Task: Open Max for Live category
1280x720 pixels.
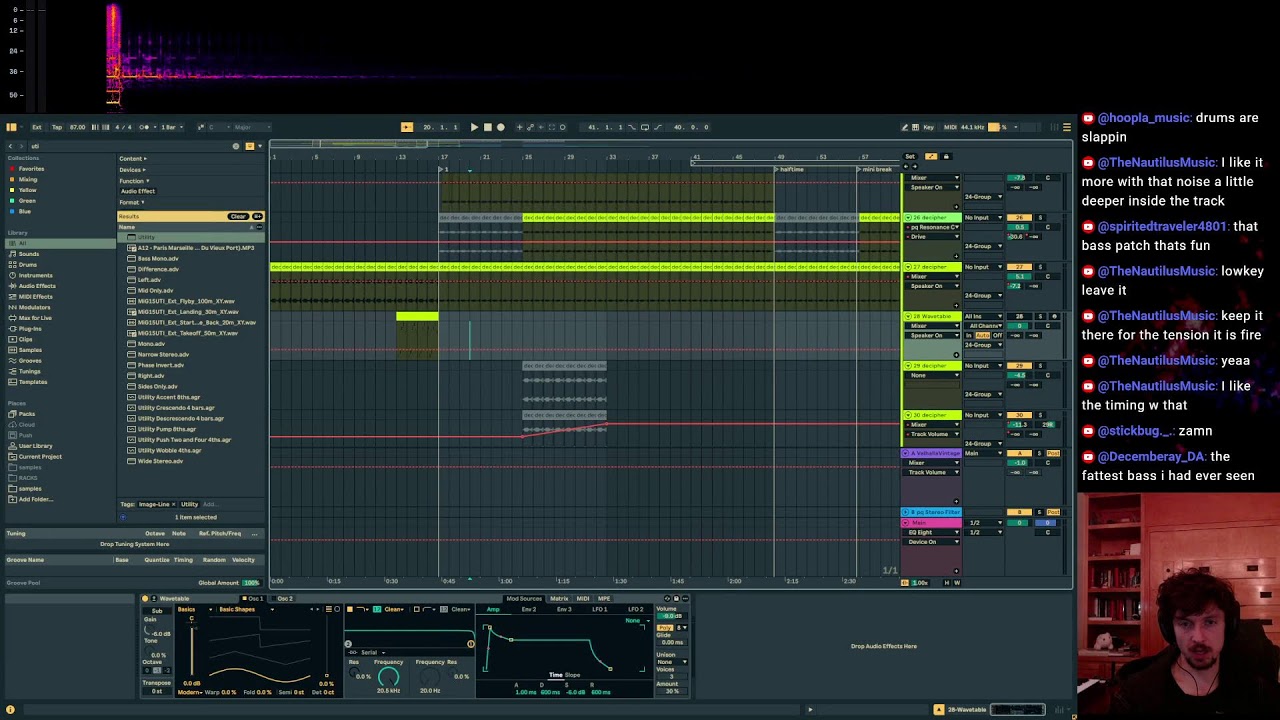Action: click(x=34, y=318)
